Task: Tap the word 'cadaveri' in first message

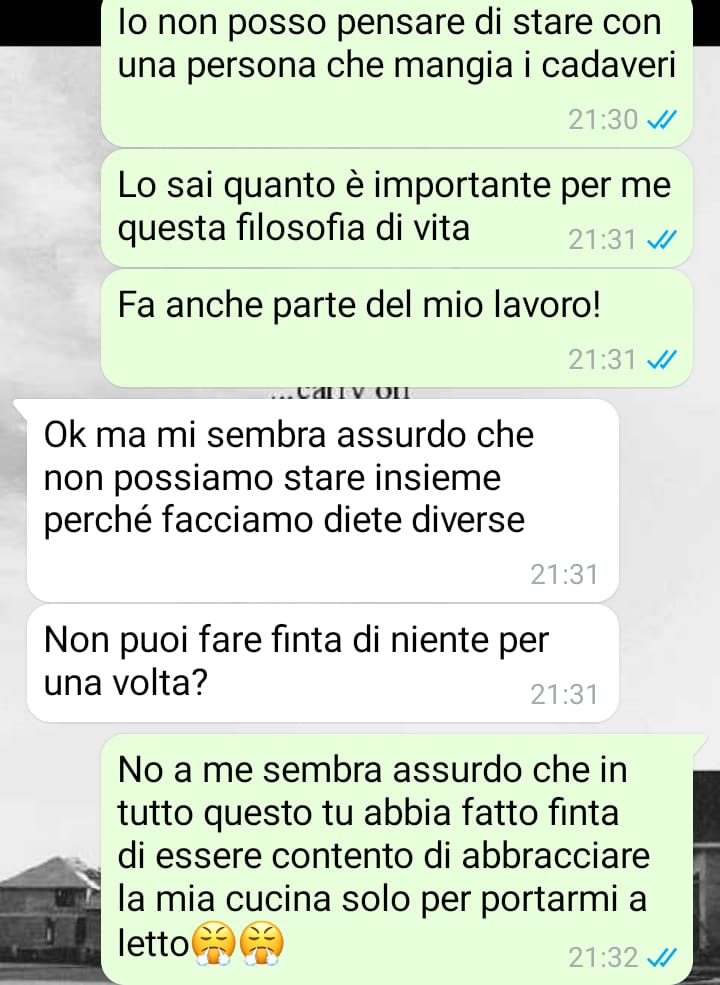Action: [x=608, y=65]
